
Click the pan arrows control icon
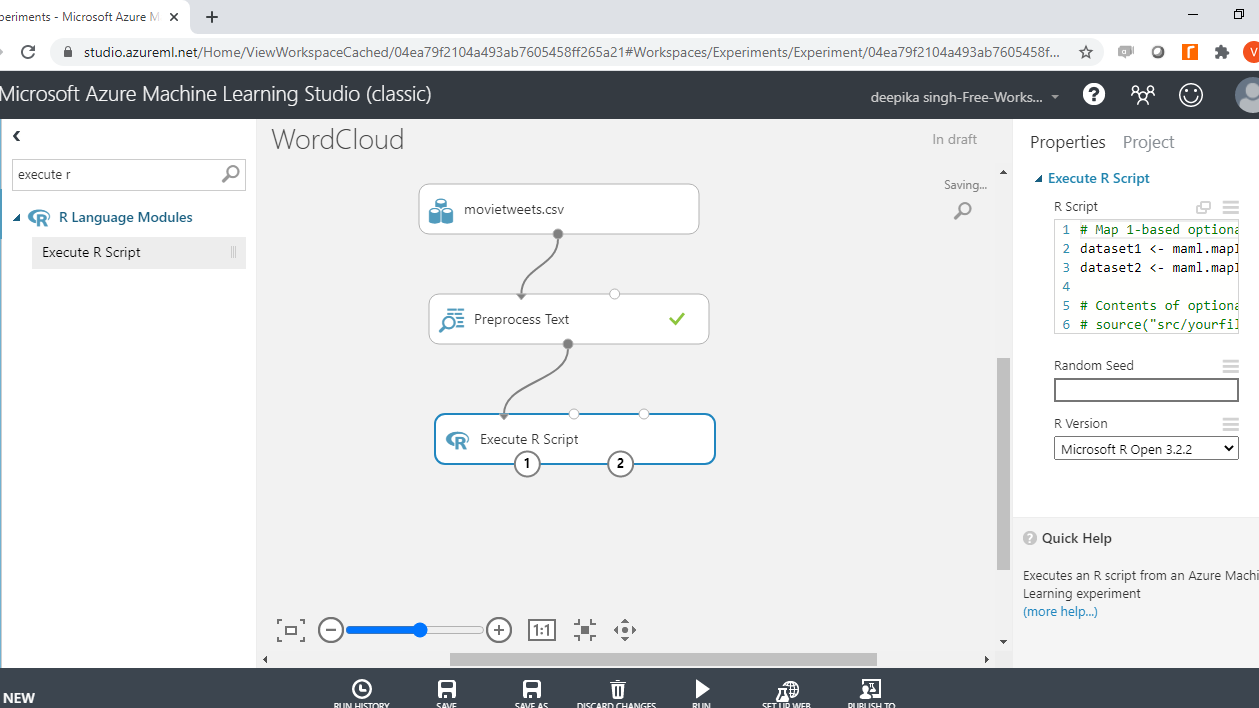[625, 630]
